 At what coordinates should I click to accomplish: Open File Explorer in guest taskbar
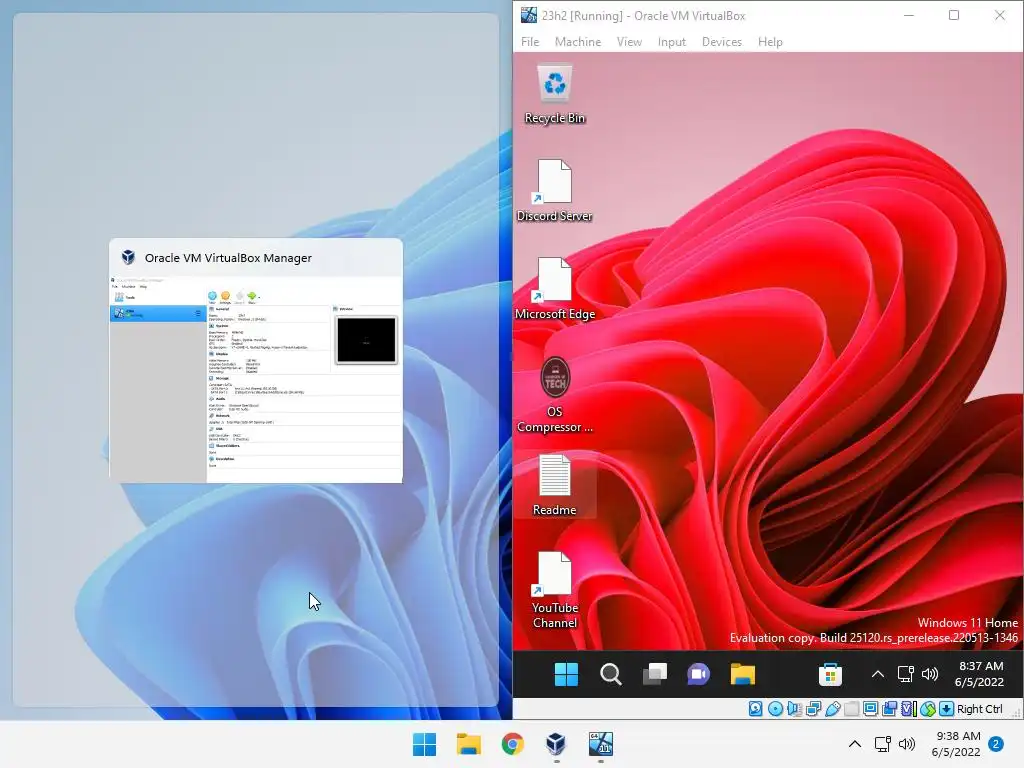(743, 674)
